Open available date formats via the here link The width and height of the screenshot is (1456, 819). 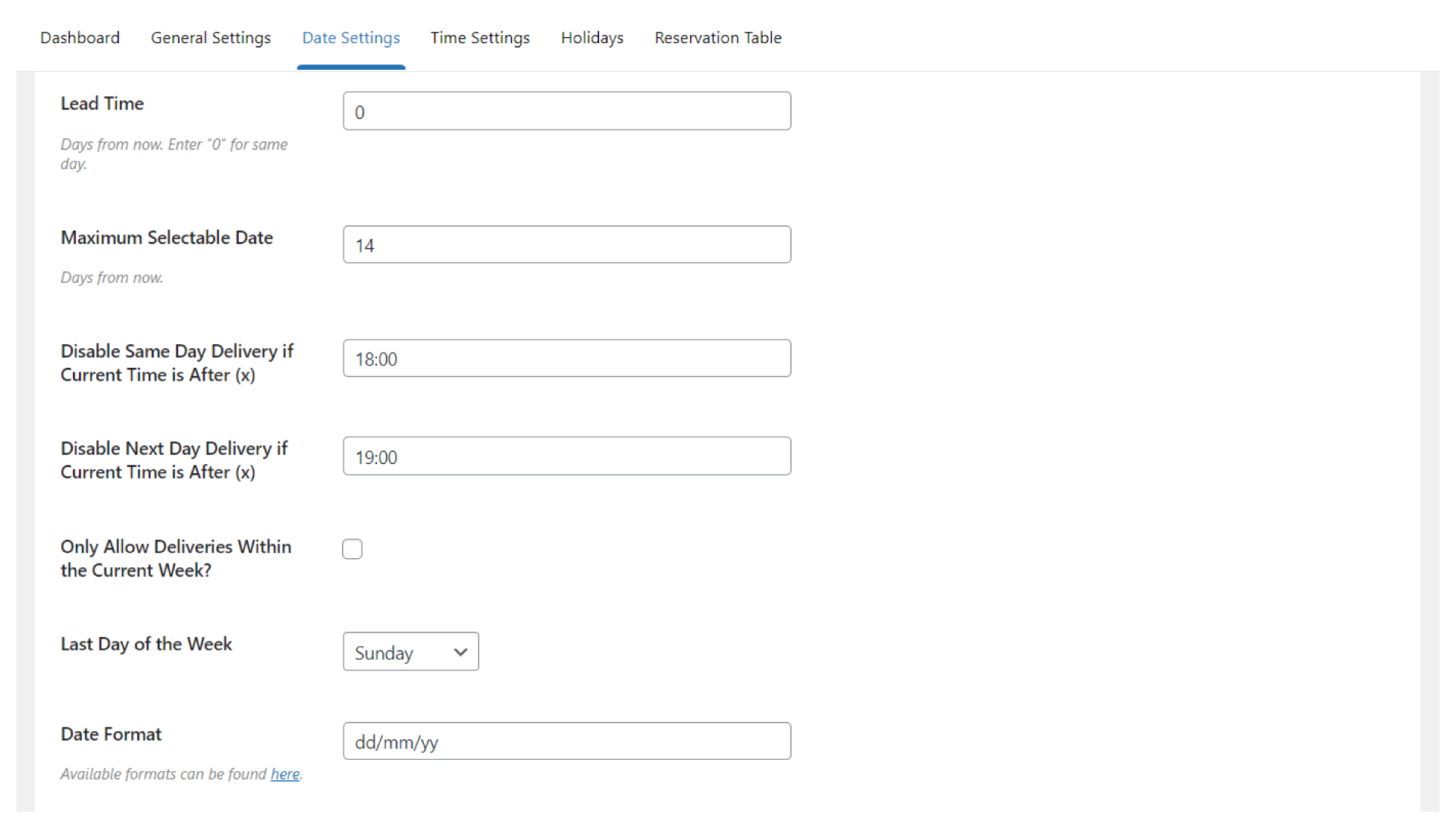click(x=284, y=773)
